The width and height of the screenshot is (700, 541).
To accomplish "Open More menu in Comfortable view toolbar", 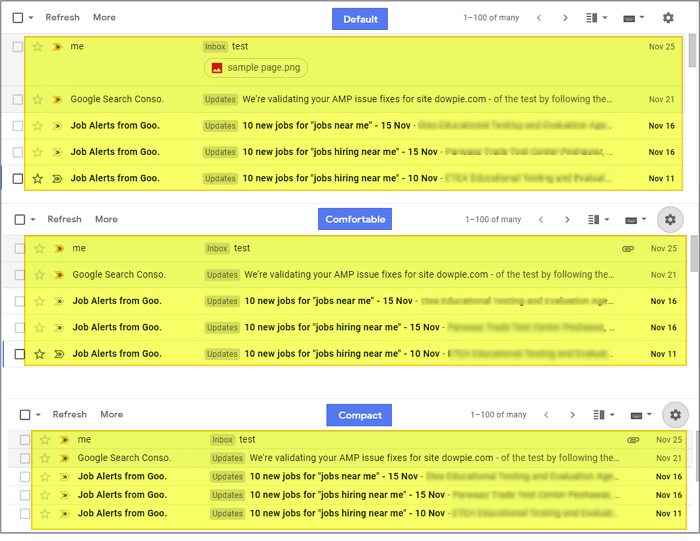I will tap(106, 219).
